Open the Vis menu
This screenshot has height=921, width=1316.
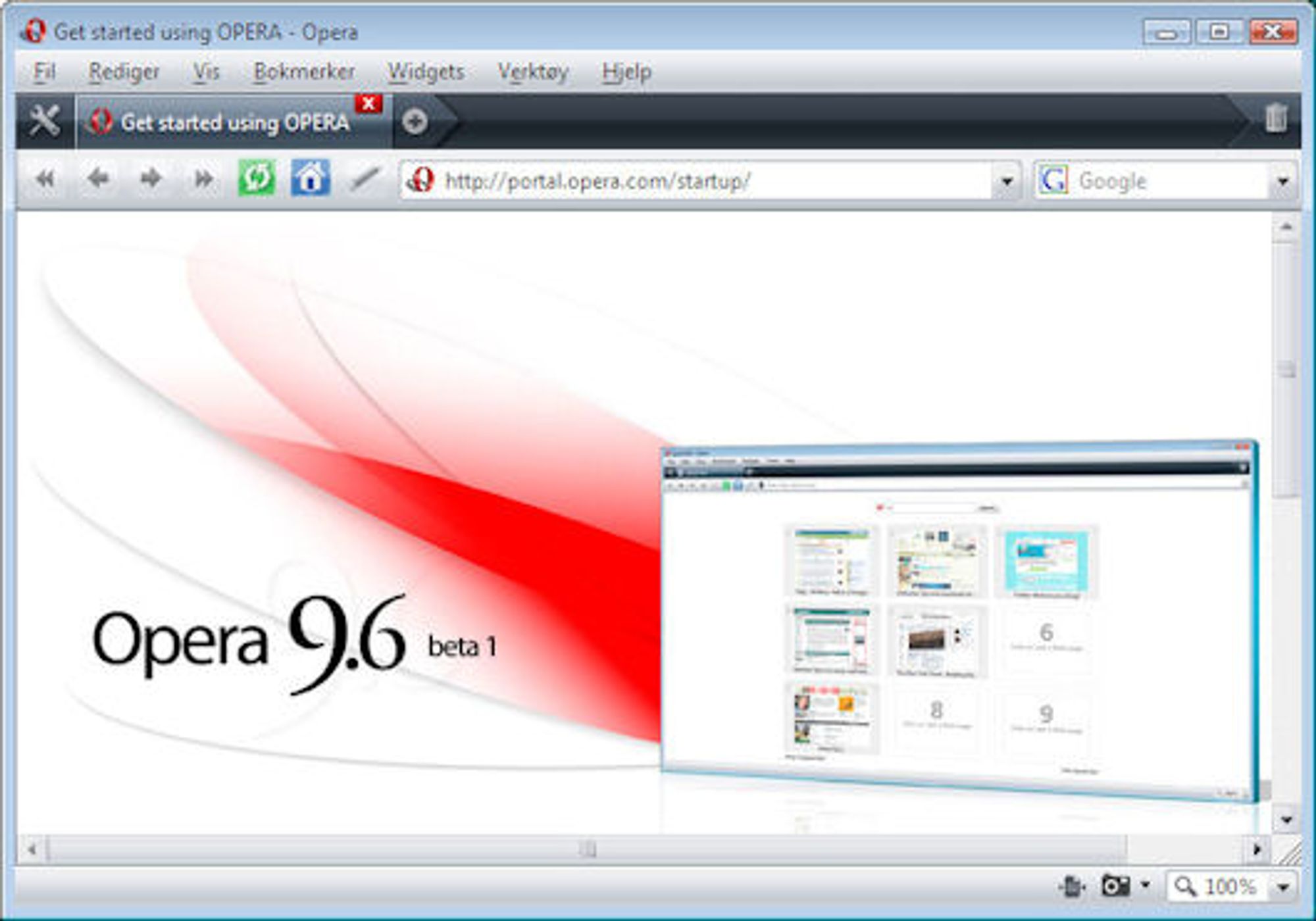pos(206,71)
